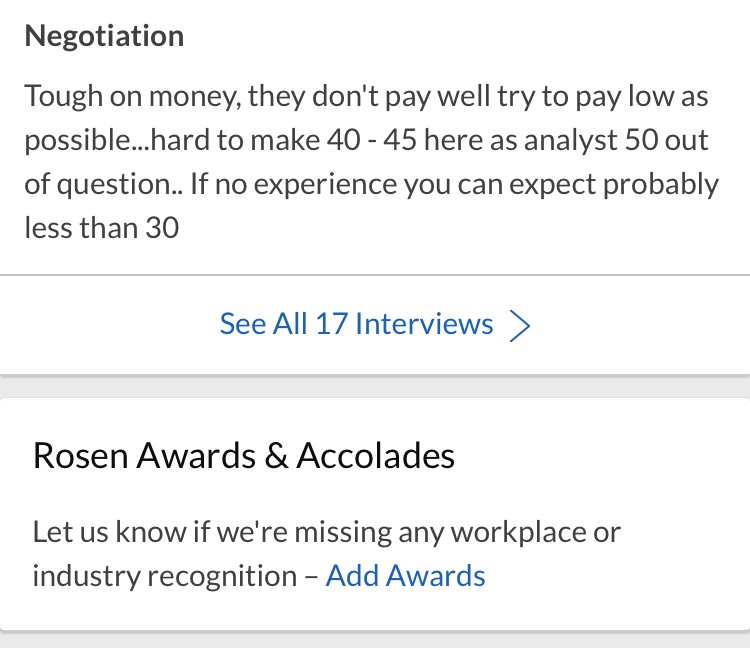
Task: Click the Rosen Awards & Accolades heading
Action: click(244, 456)
